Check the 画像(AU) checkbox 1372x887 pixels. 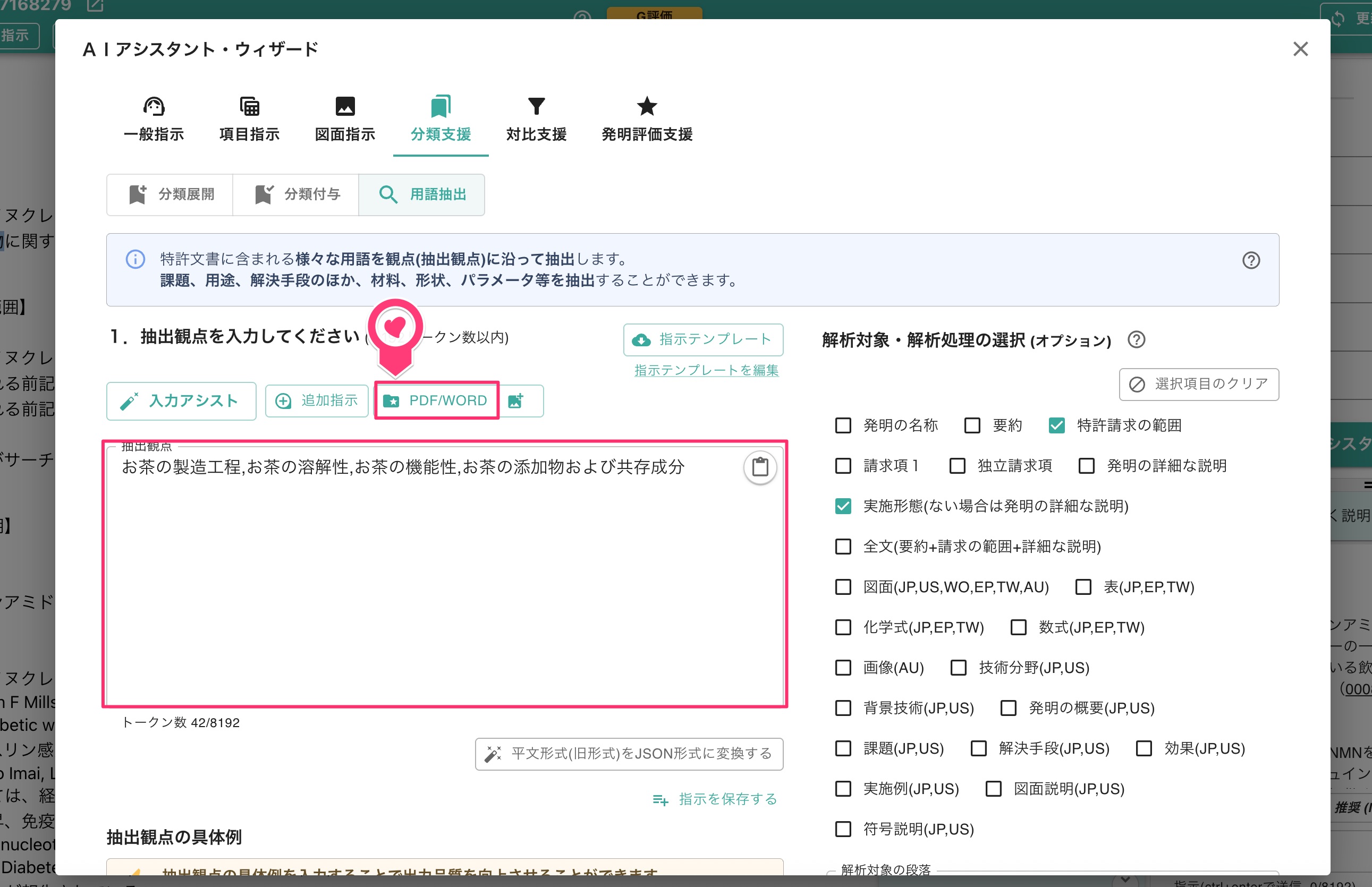click(843, 668)
